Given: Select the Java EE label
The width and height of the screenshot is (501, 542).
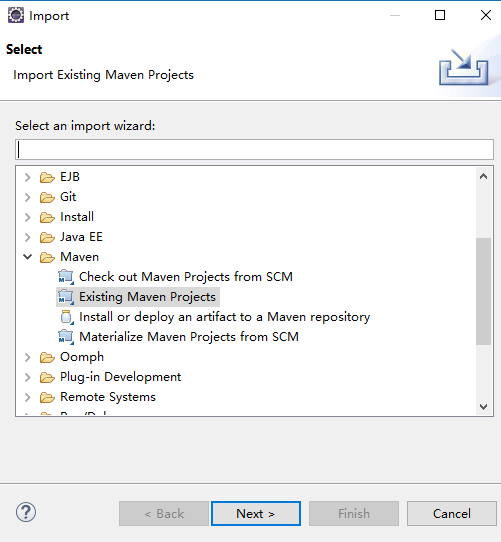Looking at the screenshot, I should coord(81,237).
